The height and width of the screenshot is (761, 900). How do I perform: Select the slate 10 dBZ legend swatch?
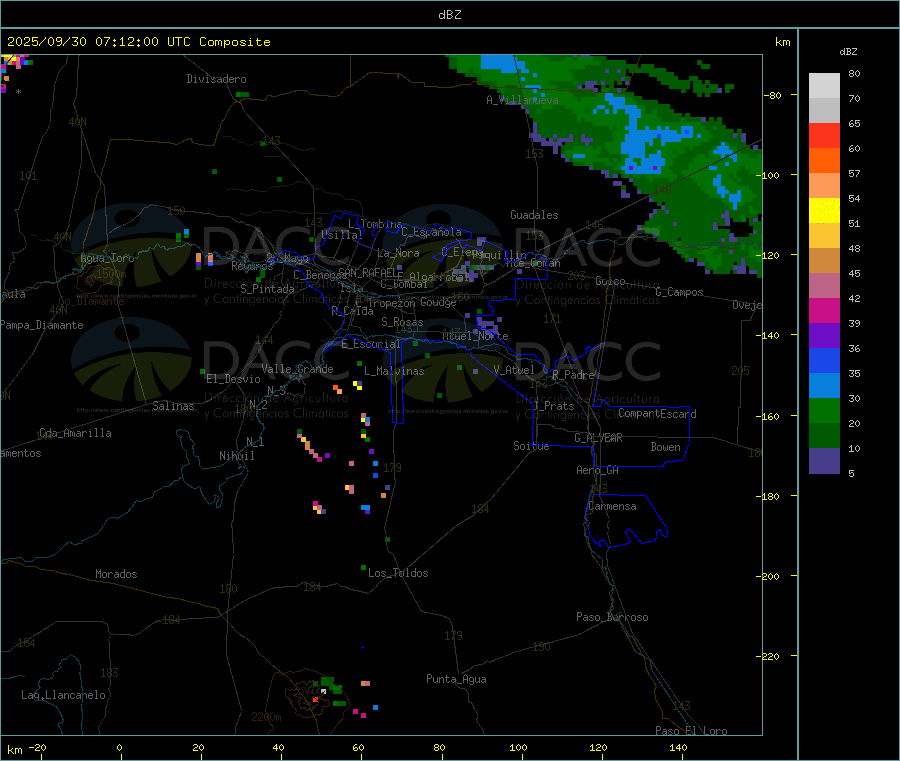click(824, 461)
